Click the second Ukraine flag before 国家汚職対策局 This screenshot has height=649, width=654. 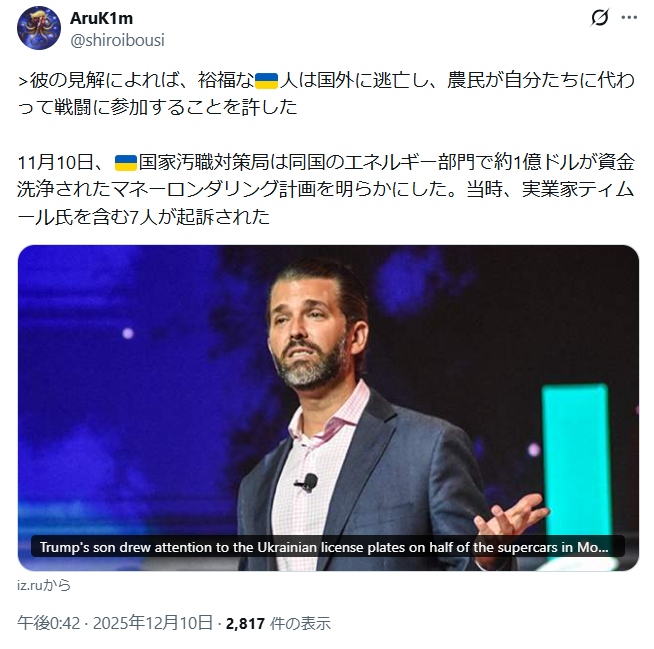pos(126,163)
